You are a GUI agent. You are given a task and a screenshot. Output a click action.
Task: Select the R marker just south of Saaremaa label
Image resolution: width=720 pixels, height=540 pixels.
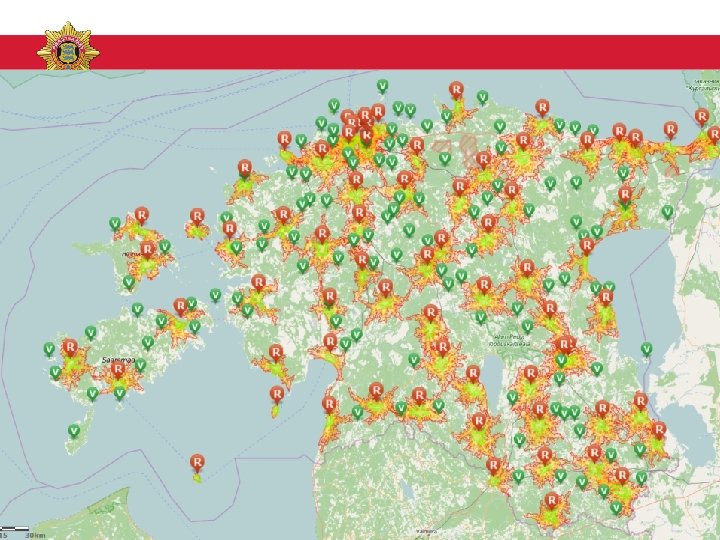[118, 369]
